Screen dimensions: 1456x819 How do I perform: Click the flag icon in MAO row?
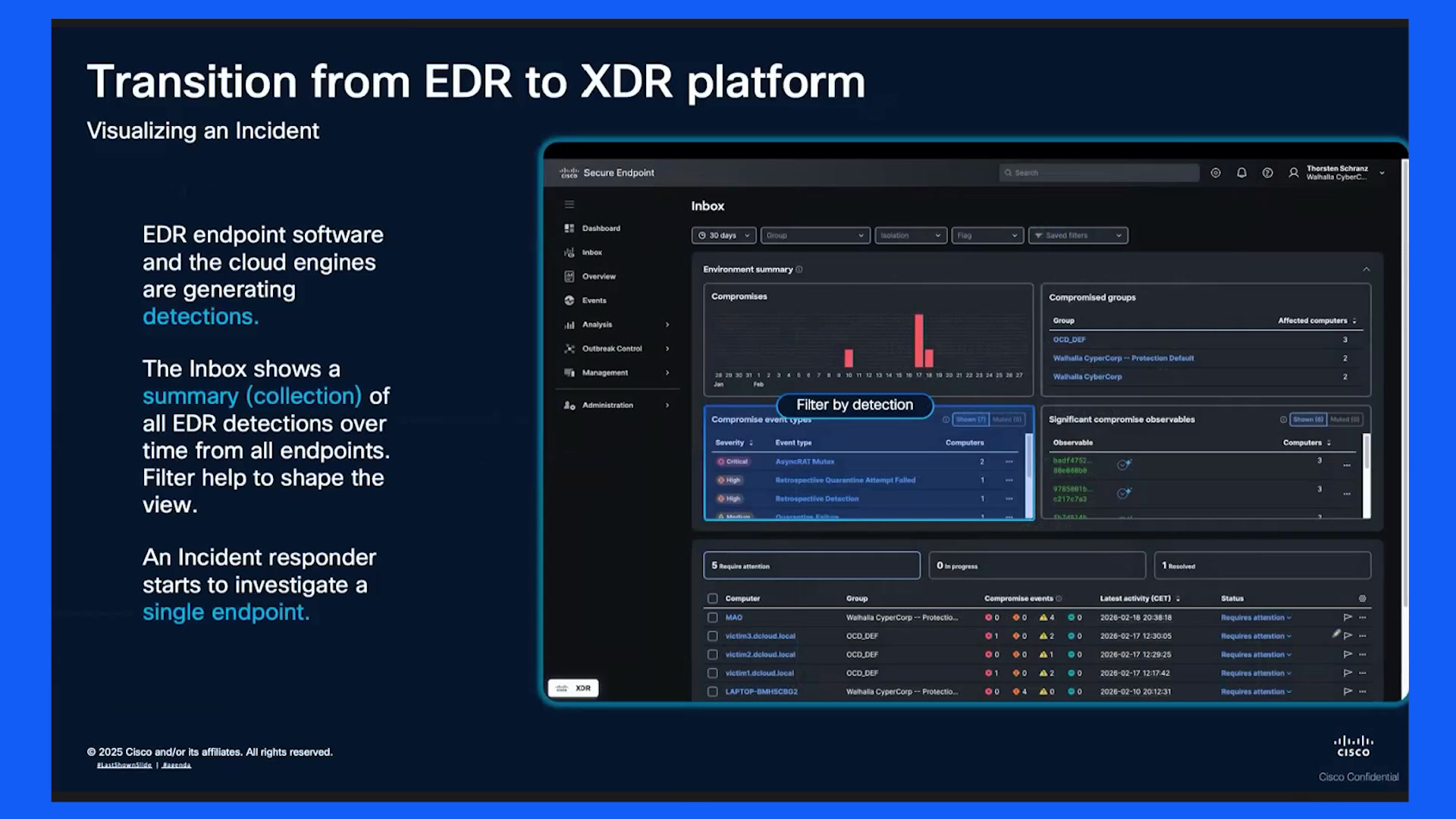(x=1348, y=617)
